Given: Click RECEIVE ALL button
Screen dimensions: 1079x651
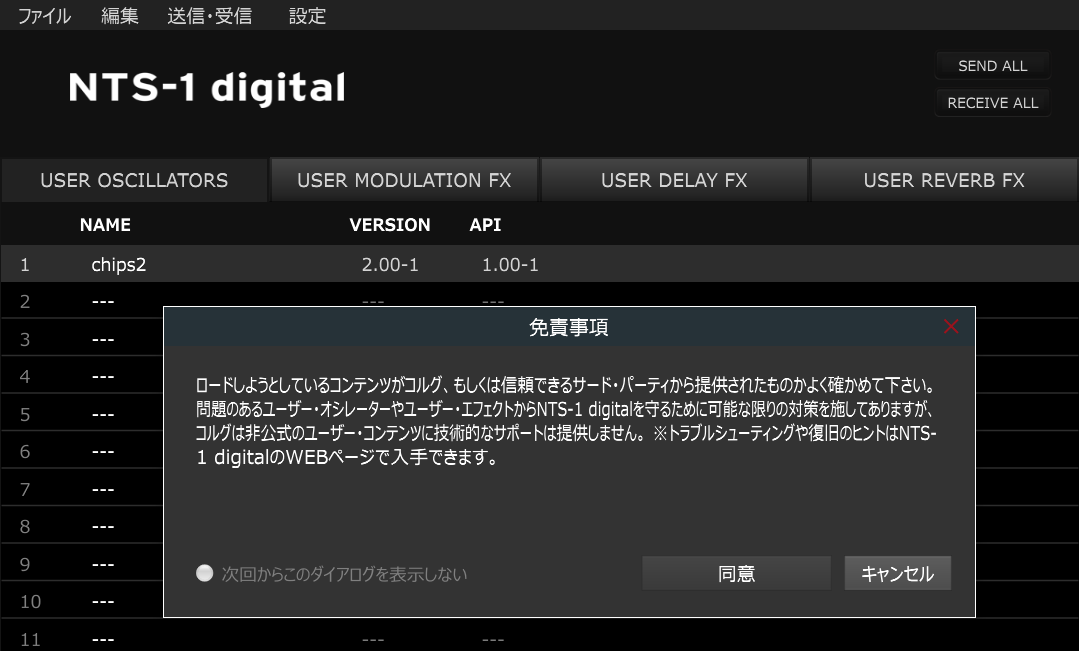Looking at the screenshot, I should [992, 103].
